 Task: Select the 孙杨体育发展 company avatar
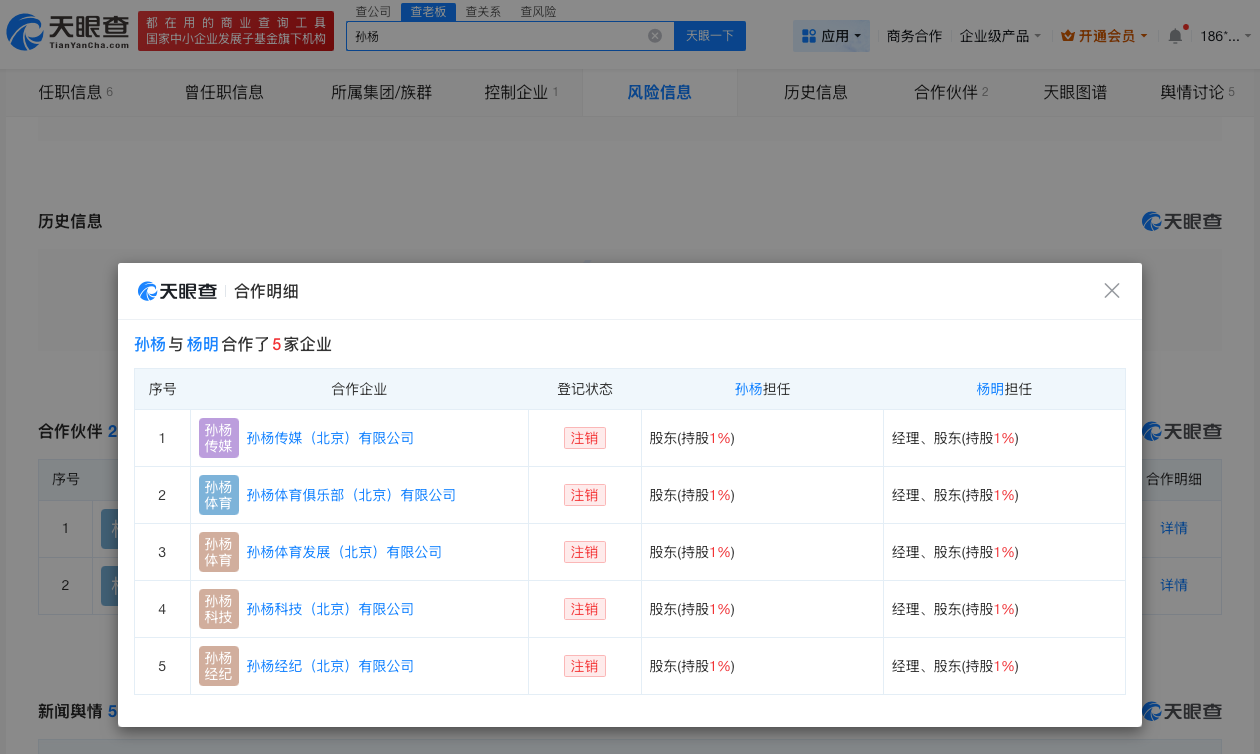click(218, 551)
